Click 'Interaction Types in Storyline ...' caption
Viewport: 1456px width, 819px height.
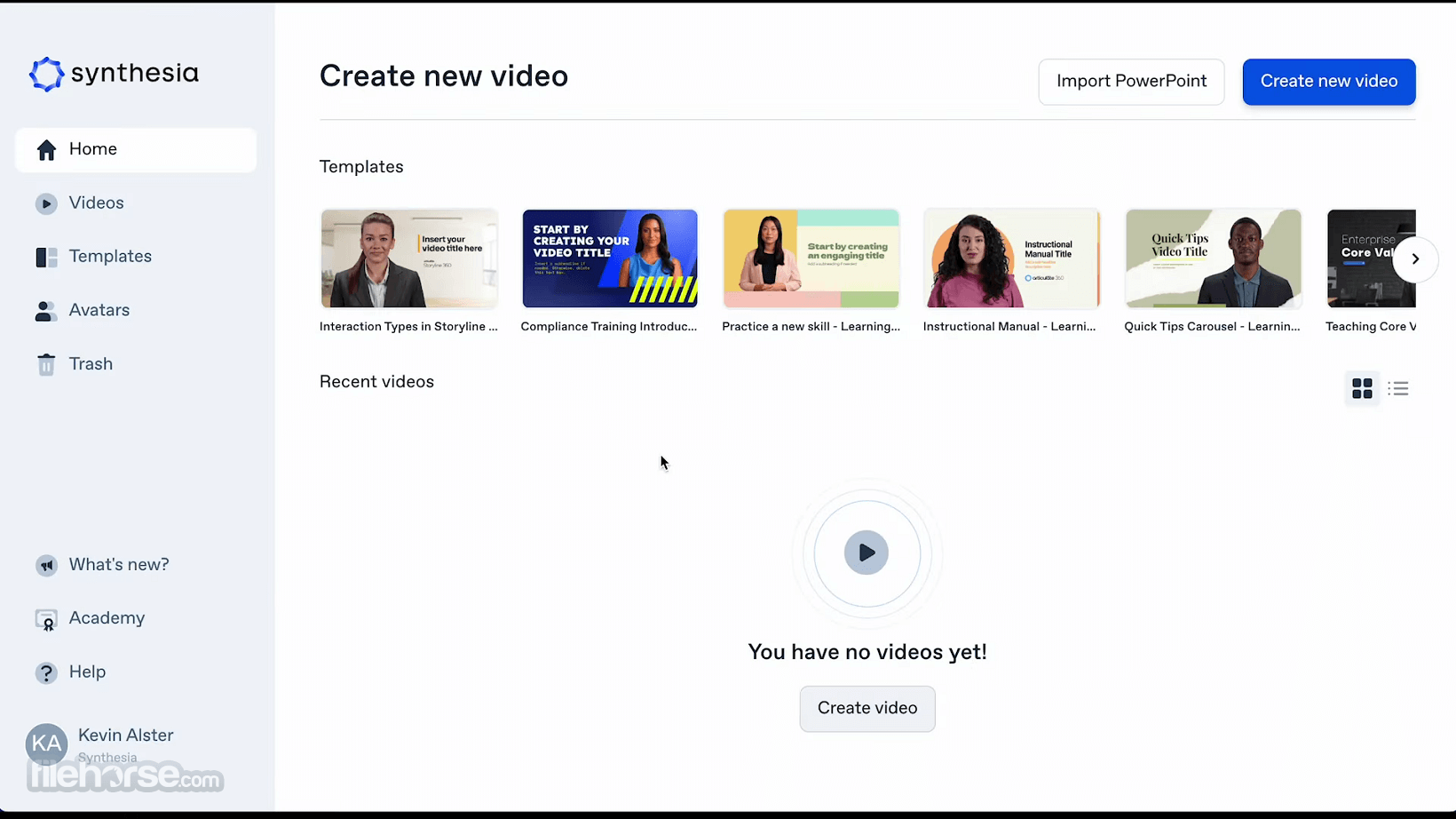point(408,327)
